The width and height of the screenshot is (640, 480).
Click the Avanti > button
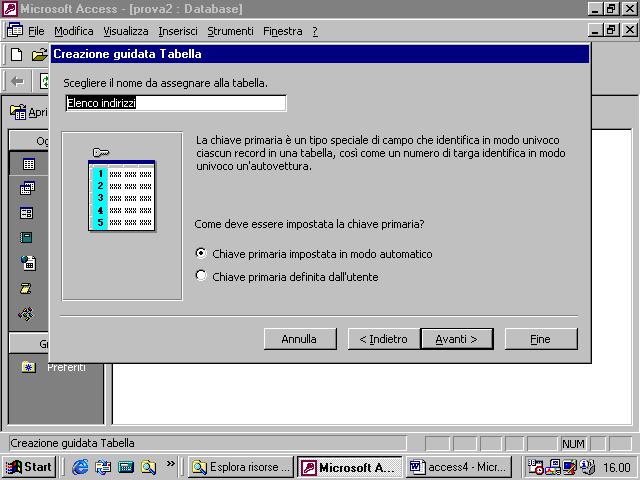tap(457, 339)
